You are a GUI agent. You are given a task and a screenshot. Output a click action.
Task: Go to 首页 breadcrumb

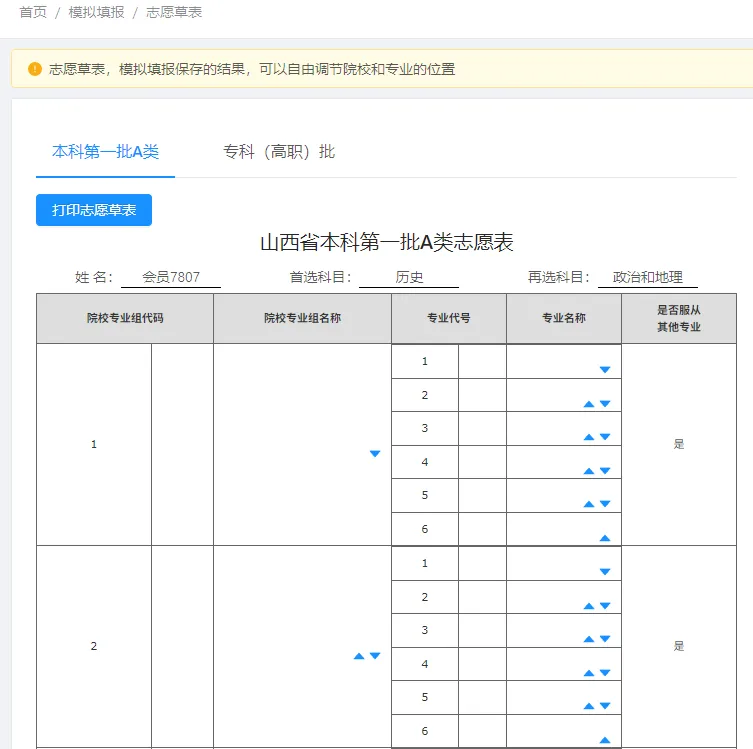click(x=33, y=12)
